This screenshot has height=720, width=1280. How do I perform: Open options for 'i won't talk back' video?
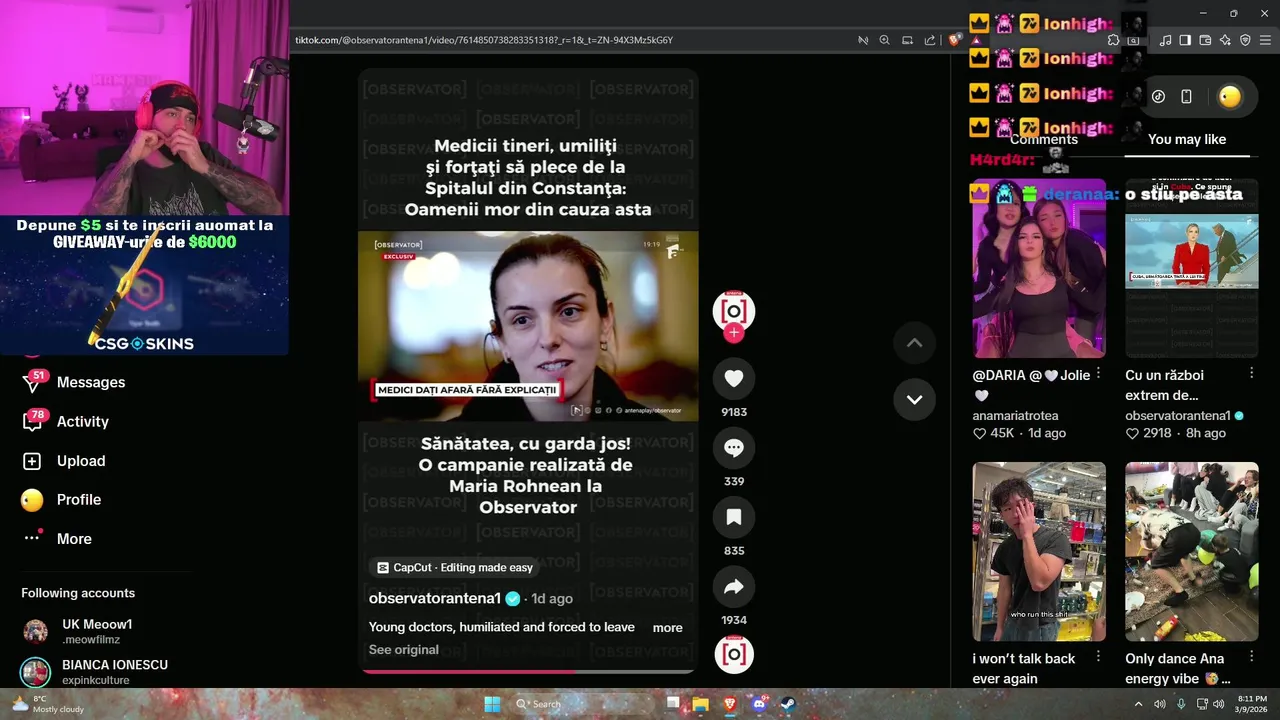click(x=1098, y=657)
